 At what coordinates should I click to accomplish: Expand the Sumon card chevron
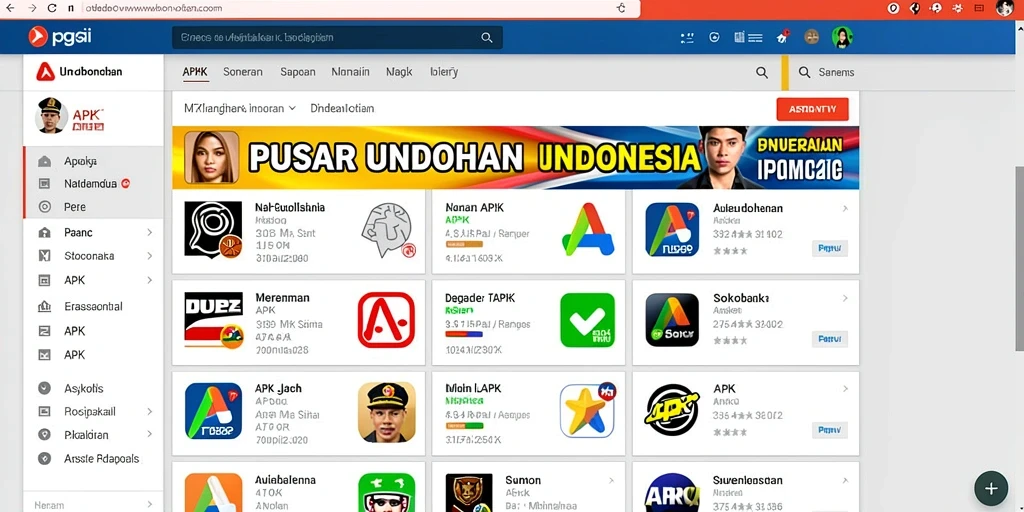[x=611, y=481]
